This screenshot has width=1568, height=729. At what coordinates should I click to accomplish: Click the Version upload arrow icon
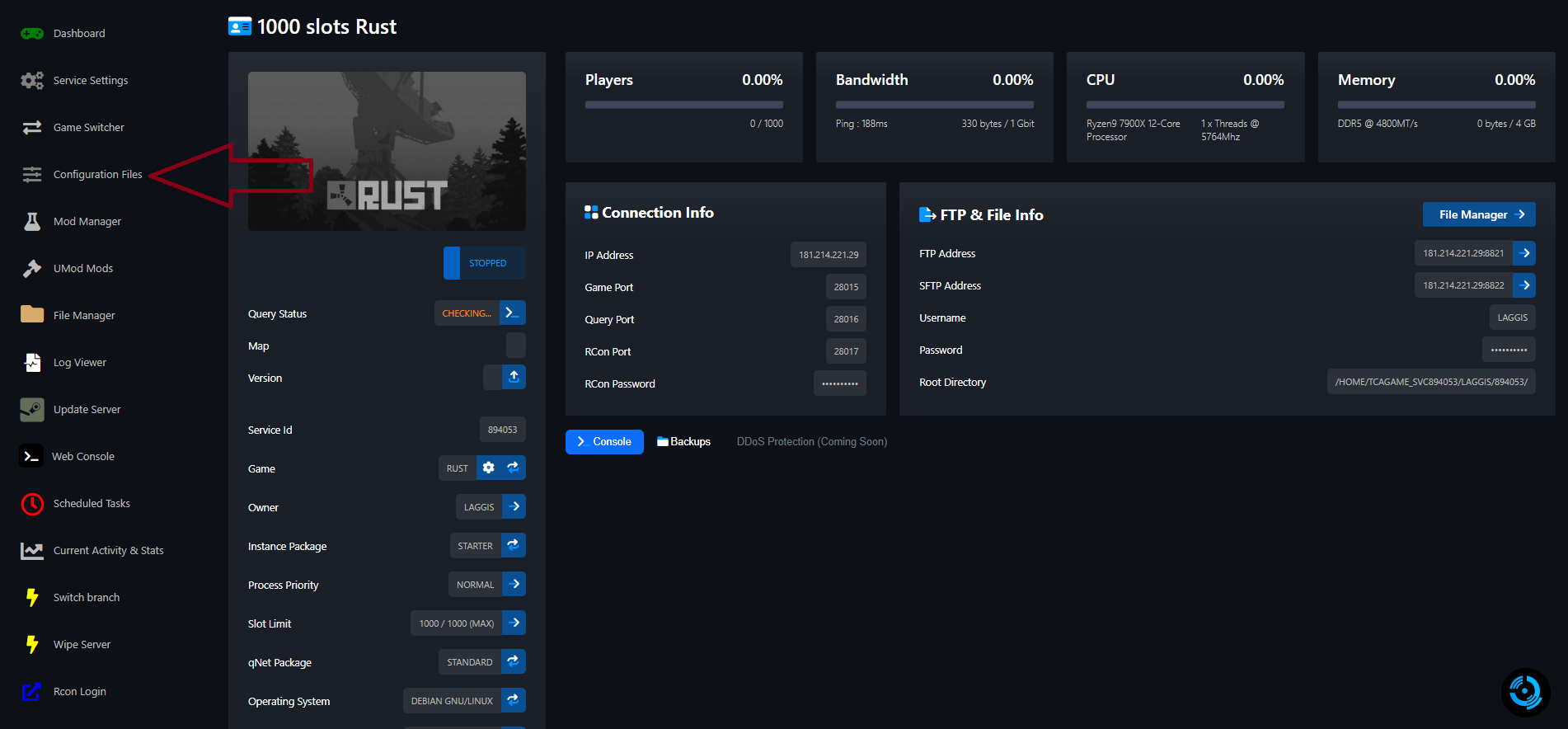click(x=514, y=377)
